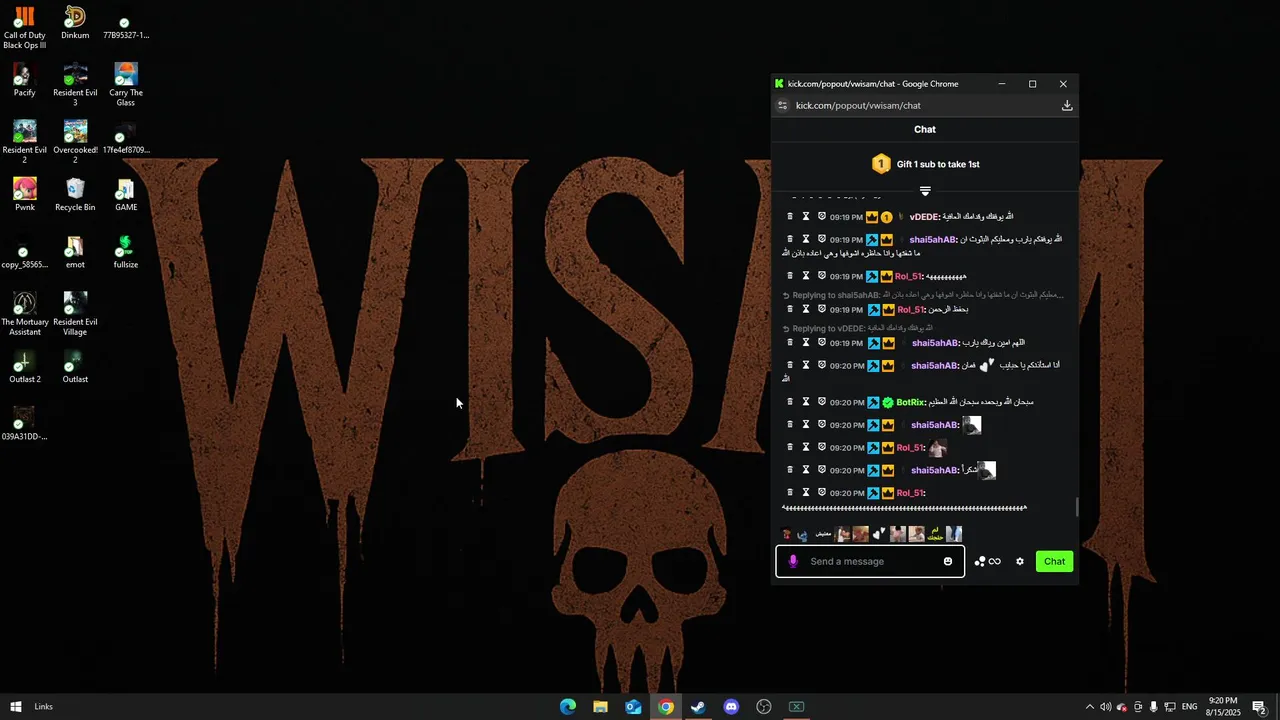1280x720 pixels.
Task: Open Steam from the taskbar
Action: (698, 707)
